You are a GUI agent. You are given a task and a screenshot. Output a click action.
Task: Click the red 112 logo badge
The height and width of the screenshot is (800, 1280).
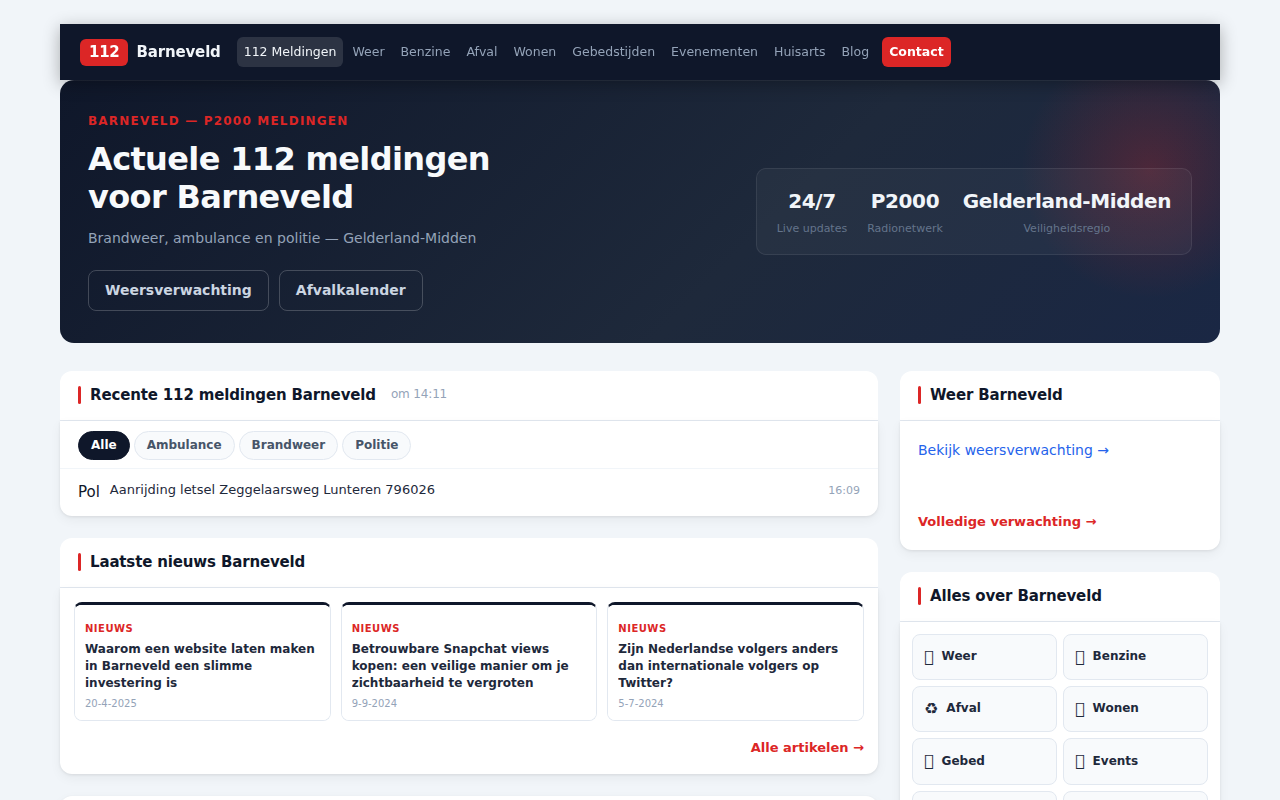[104, 52]
